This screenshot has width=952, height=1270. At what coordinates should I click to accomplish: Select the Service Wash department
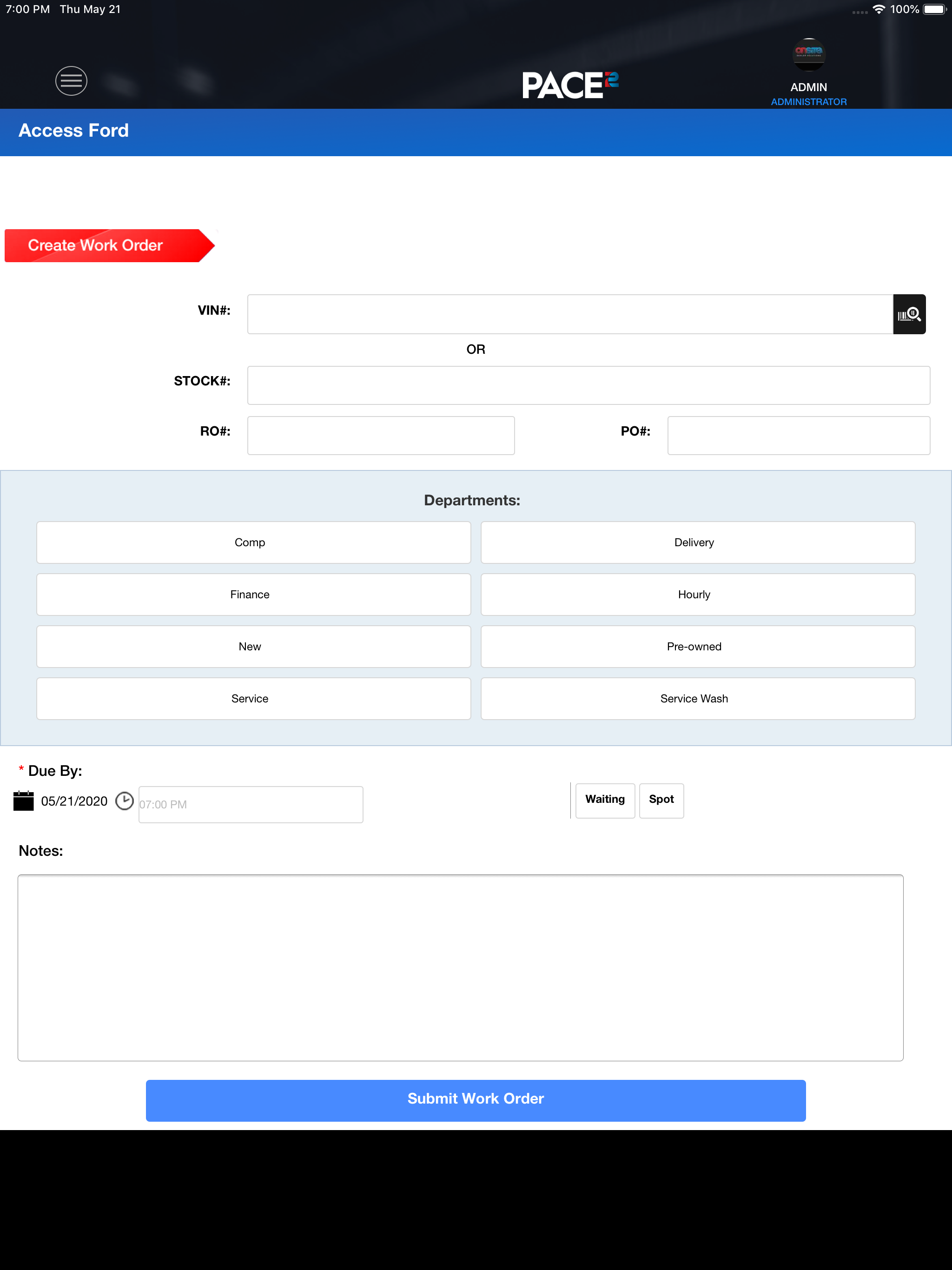pyautogui.click(x=698, y=699)
